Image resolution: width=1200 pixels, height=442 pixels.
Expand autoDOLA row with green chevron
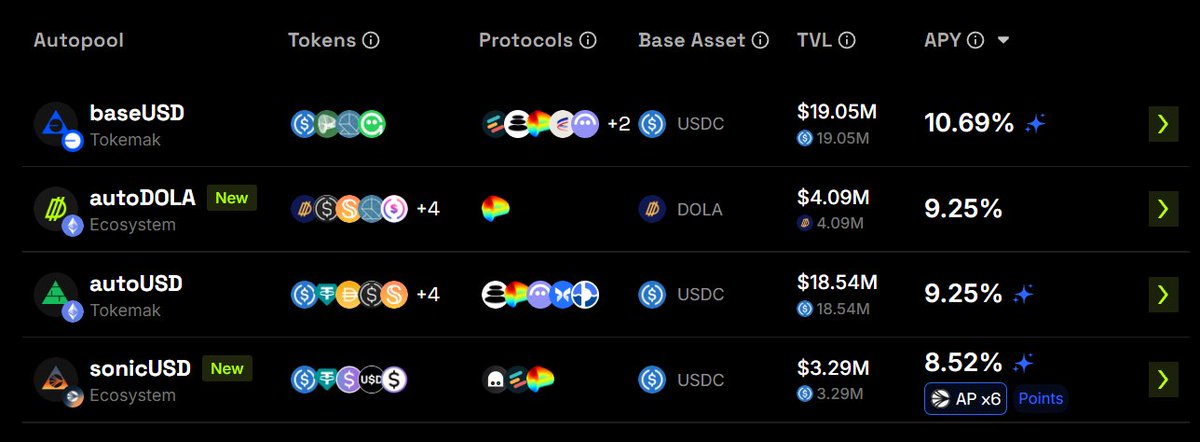pyautogui.click(x=1162, y=209)
